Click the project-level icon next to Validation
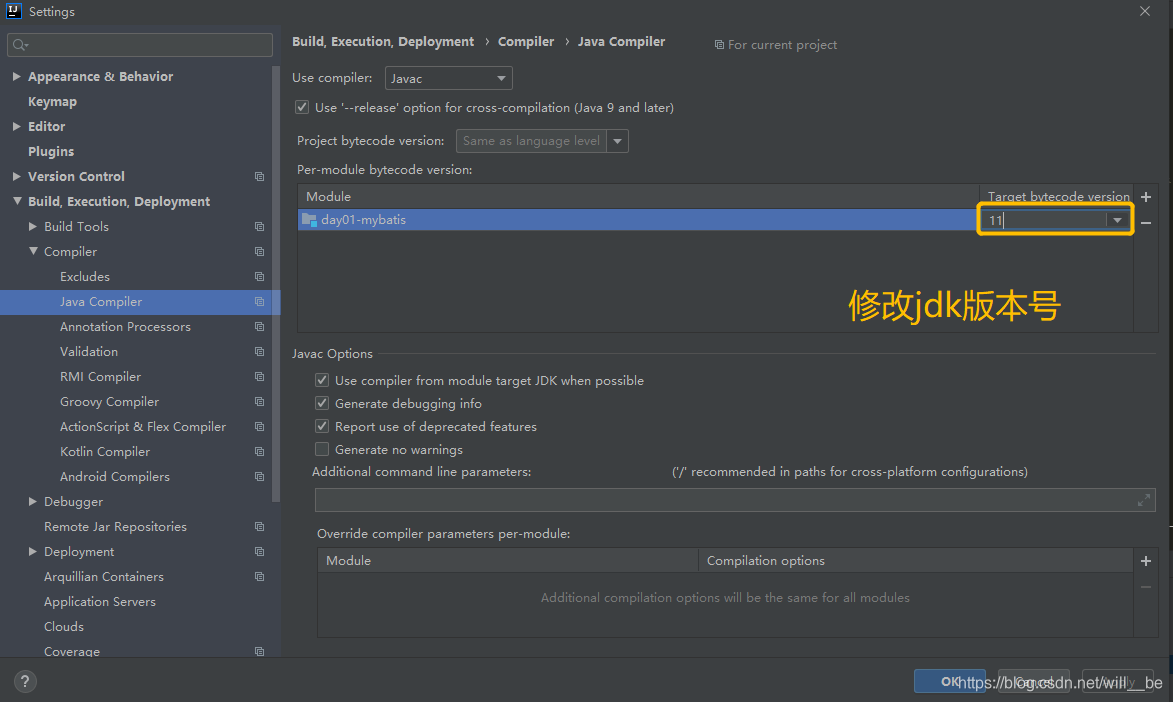 [260, 352]
